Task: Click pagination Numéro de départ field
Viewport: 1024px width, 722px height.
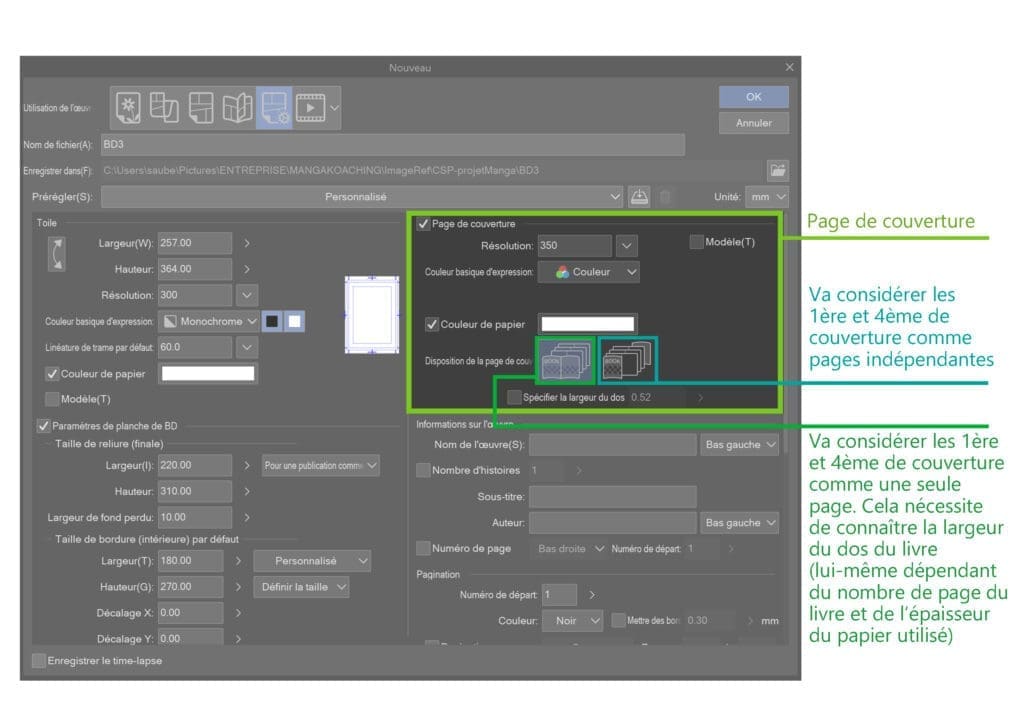Action: [560, 595]
